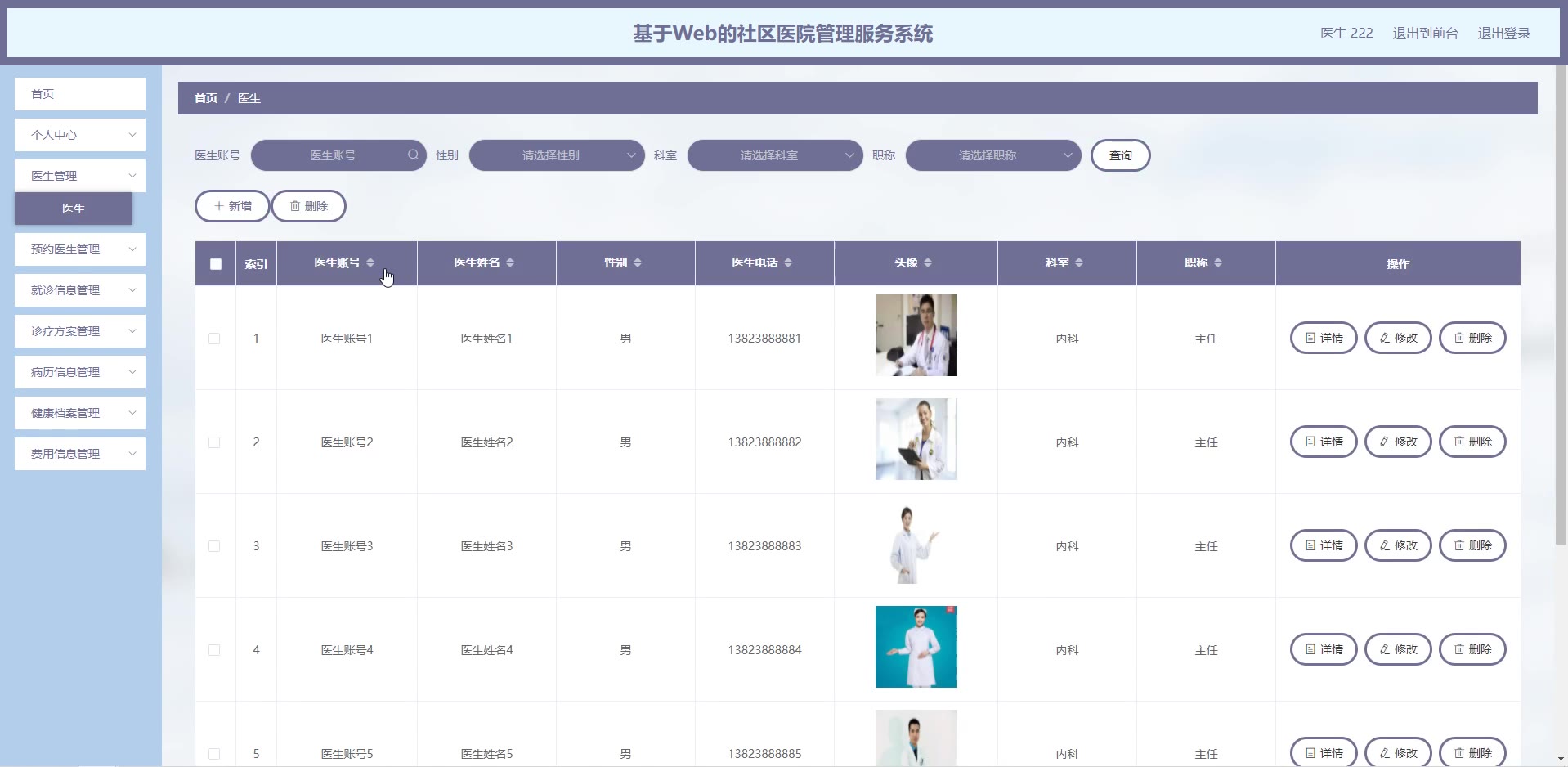Toggle the select-all checkbox in table header

(x=216, y=264)
